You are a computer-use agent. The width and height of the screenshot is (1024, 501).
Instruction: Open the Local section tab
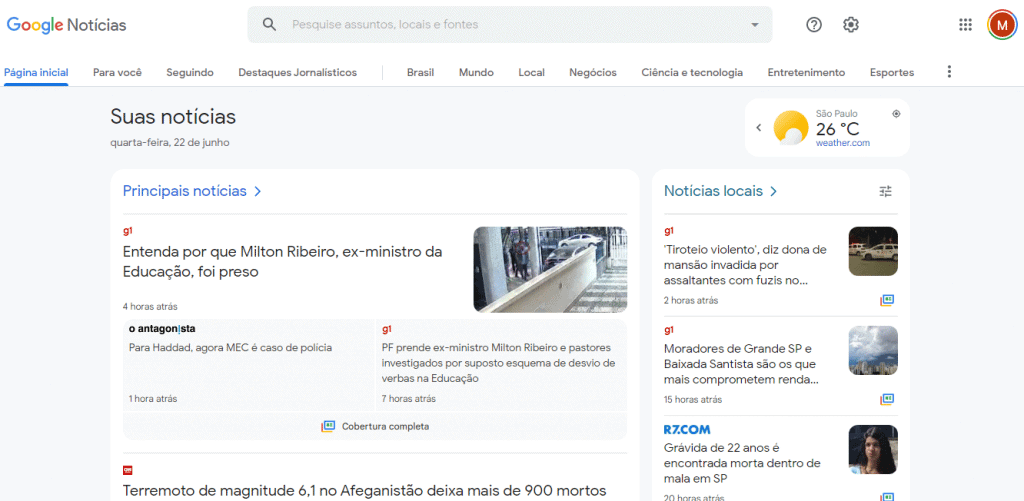[532, 73]
